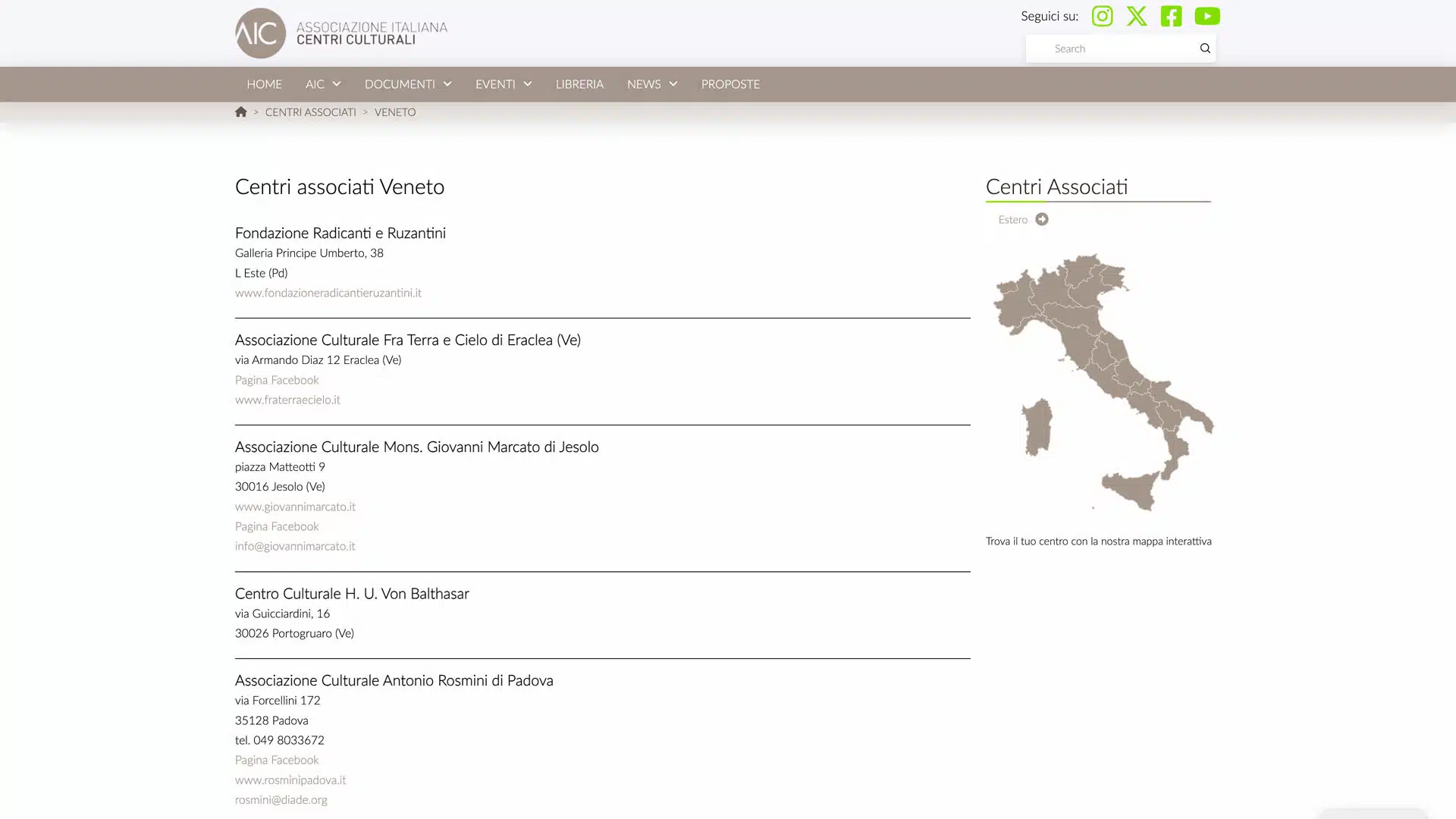Open Pagina Facebook link for Fra Terra e Cielo
The height and width of the screenshot is (819, 1456).
(277, 380)
